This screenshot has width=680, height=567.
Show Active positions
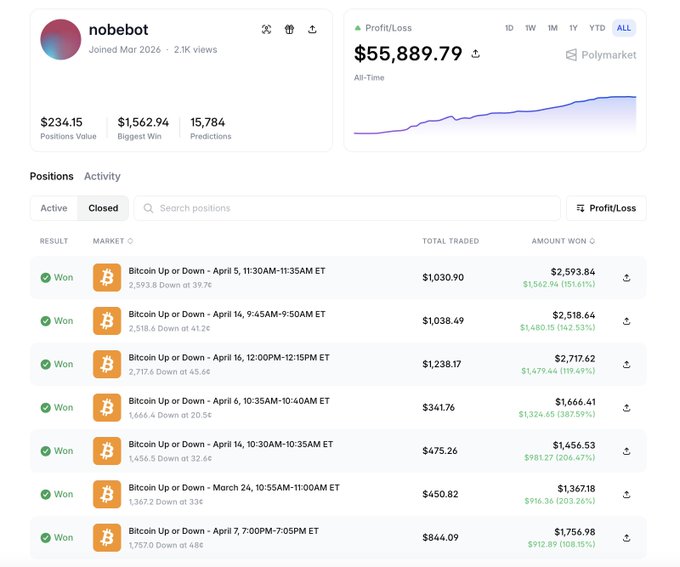coord(54,208)
